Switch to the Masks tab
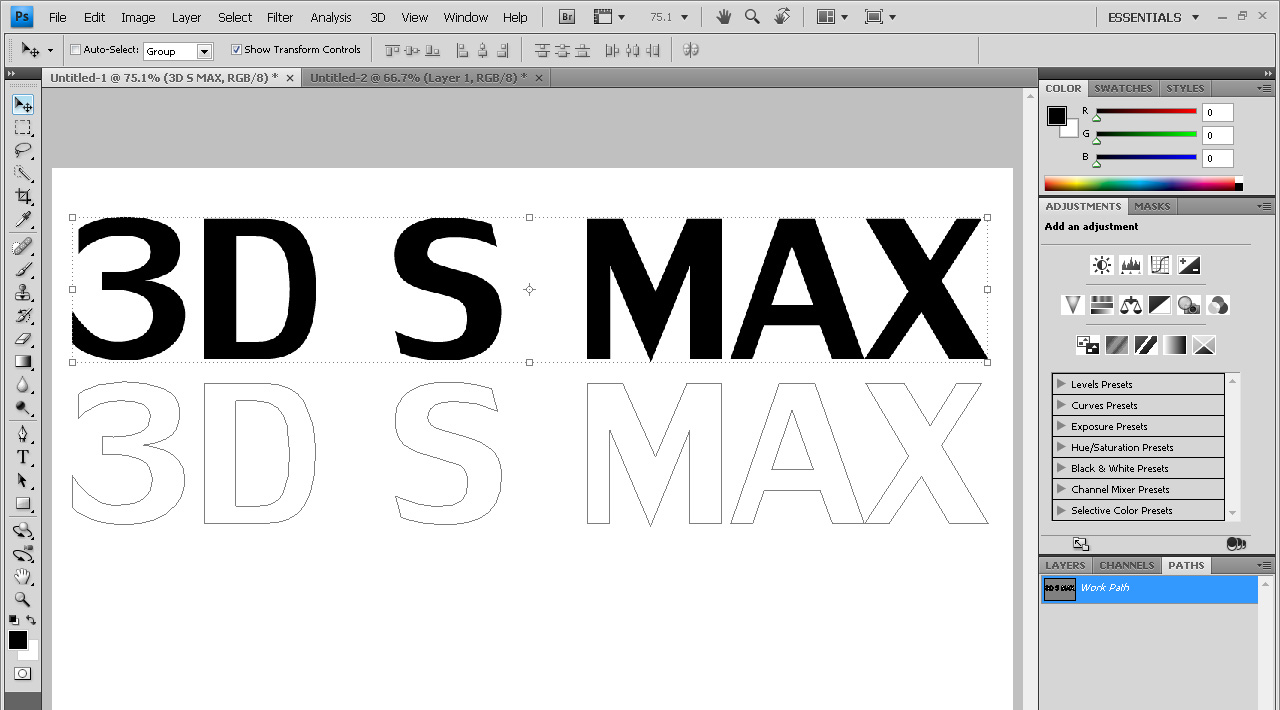 pos(1152,206)
